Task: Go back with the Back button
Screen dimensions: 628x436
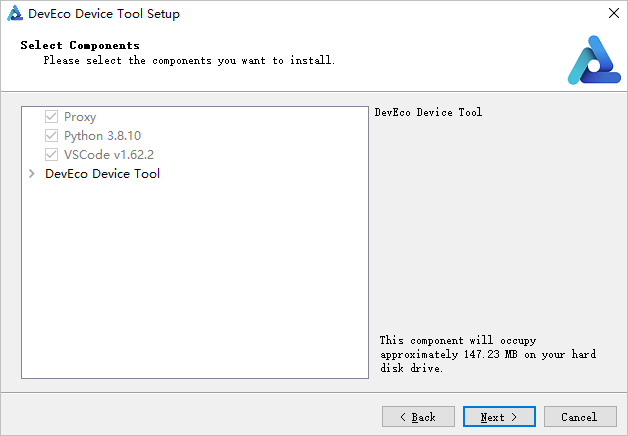Action: tap(418, 416)
